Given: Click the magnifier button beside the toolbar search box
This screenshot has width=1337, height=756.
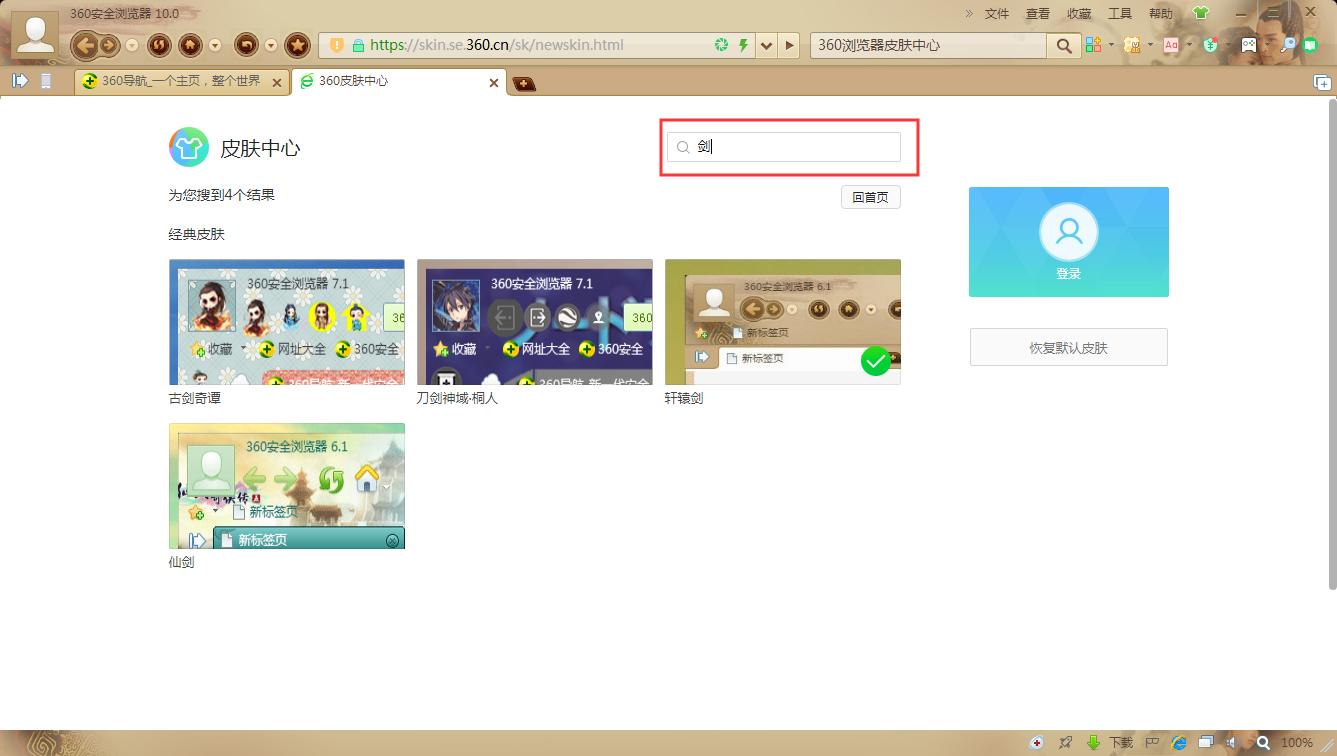Looking at the screenshot, I should pyautogui.click(x=1063, y=45).
